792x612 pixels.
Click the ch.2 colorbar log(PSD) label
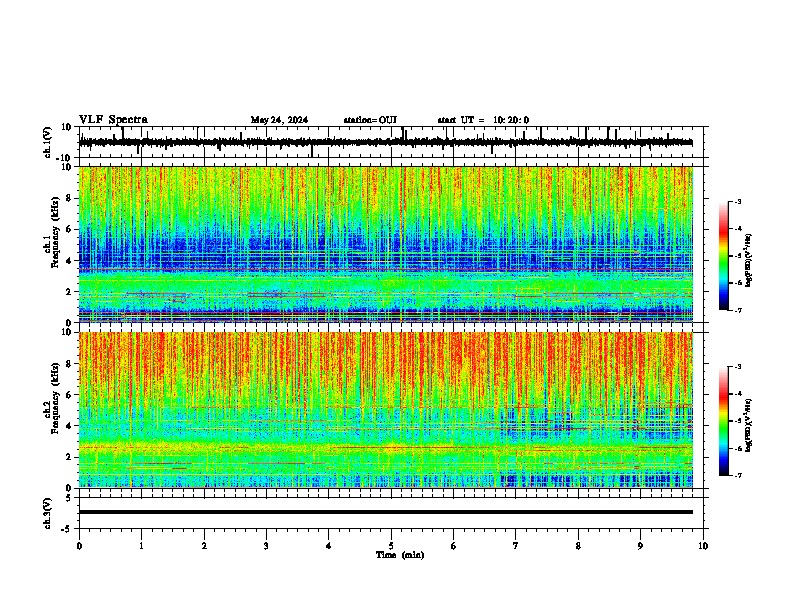pyautogui.click(x=748, y=425)
